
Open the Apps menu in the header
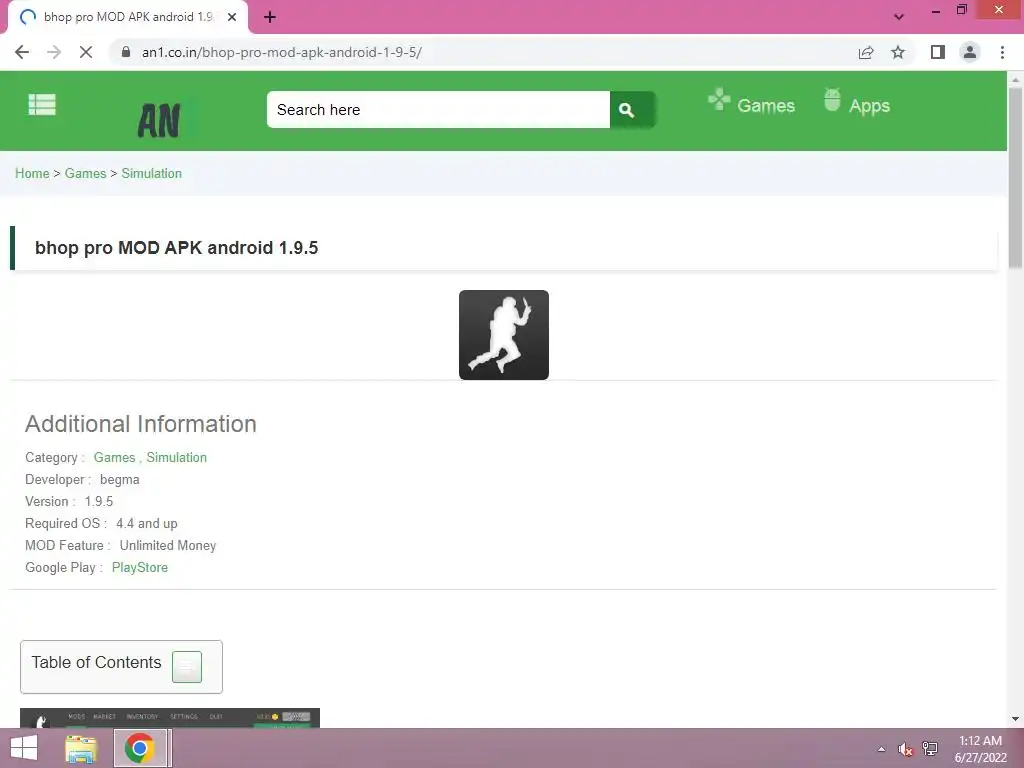click(869, 106)
